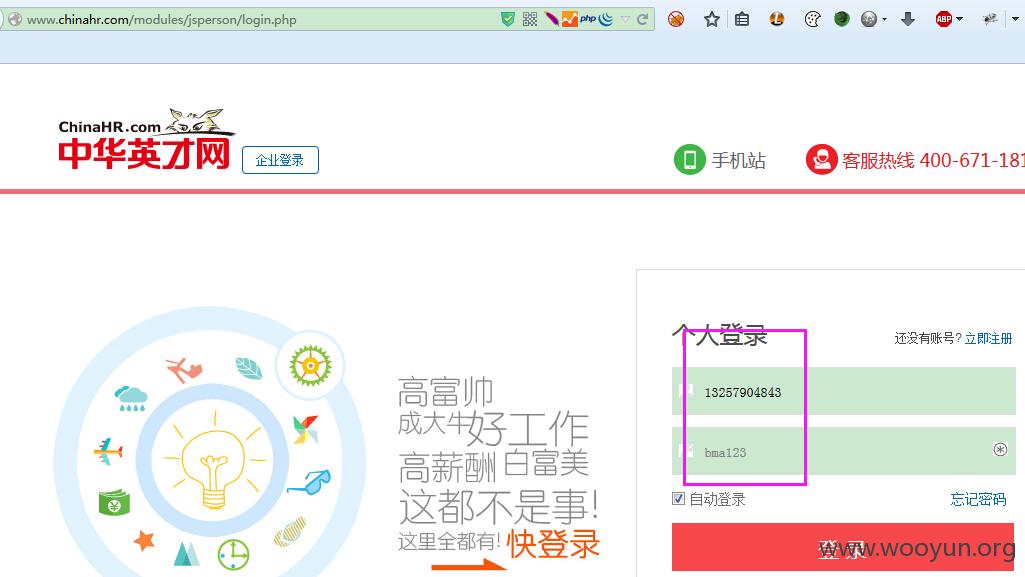Click the 立即注册 register link
Screen dimensions: 1025x577
[x=988, y=338]
